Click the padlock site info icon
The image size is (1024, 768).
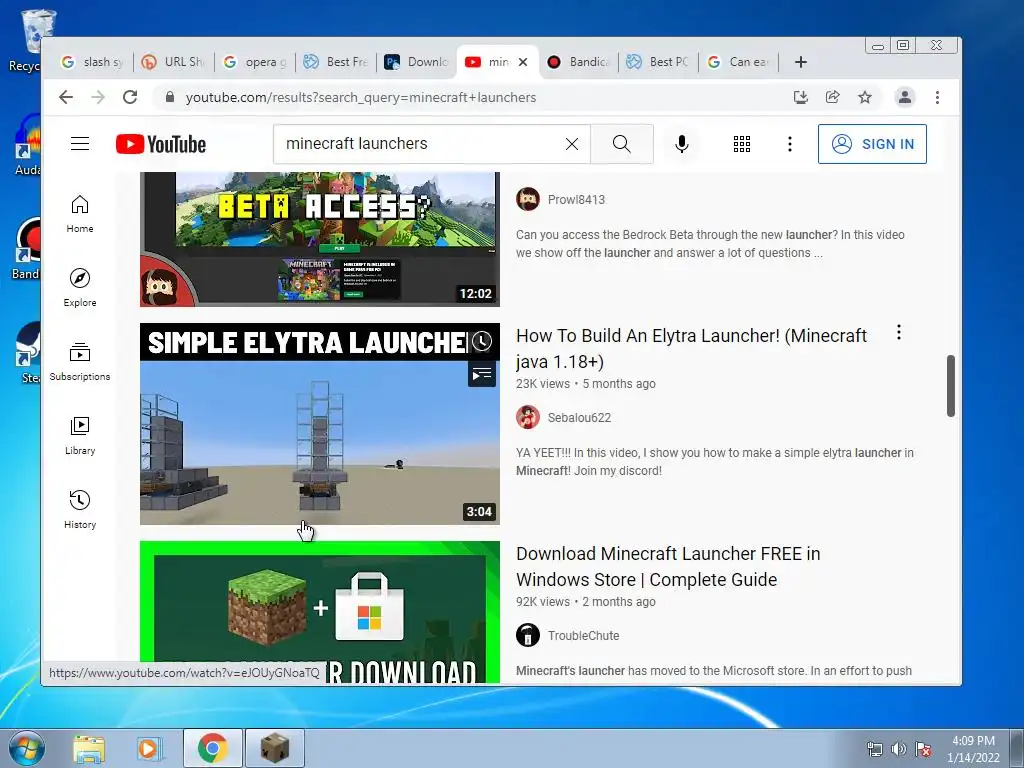click(x=170, y=97)
